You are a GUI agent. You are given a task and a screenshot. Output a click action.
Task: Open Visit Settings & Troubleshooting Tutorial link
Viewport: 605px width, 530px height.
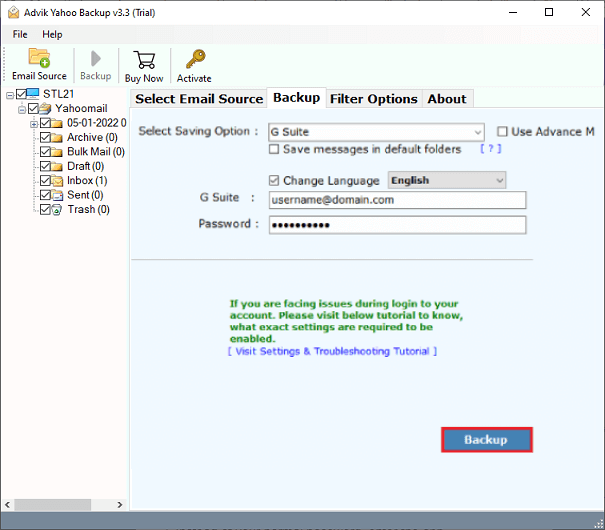click(332, 351)
